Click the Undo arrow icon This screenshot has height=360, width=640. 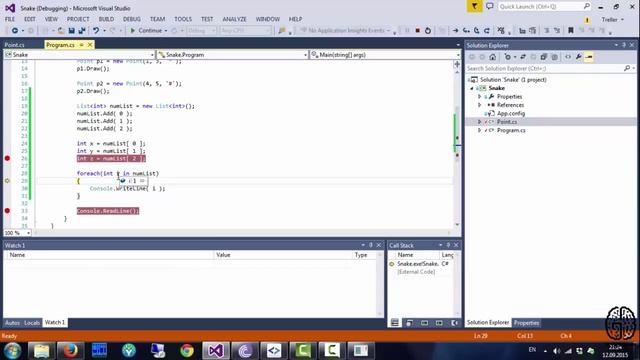tap(96, 31)
